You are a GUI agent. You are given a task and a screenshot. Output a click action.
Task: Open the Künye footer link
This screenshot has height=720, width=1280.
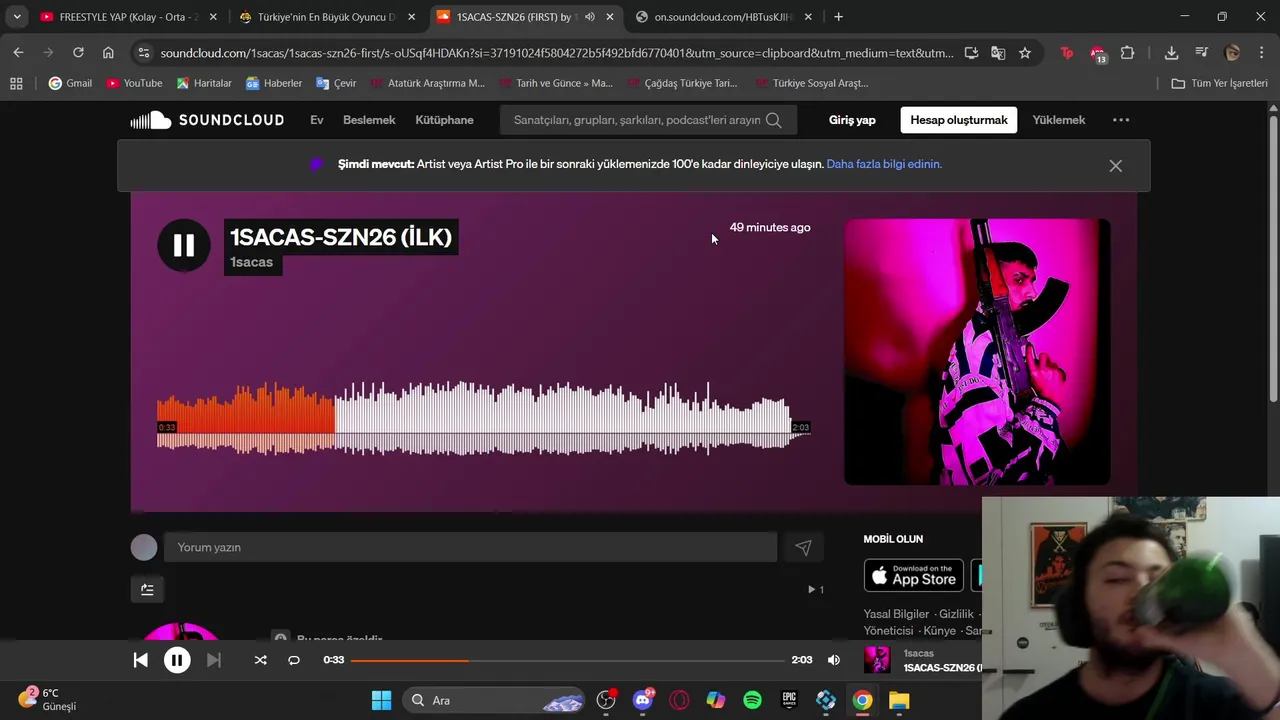(939, 631)
